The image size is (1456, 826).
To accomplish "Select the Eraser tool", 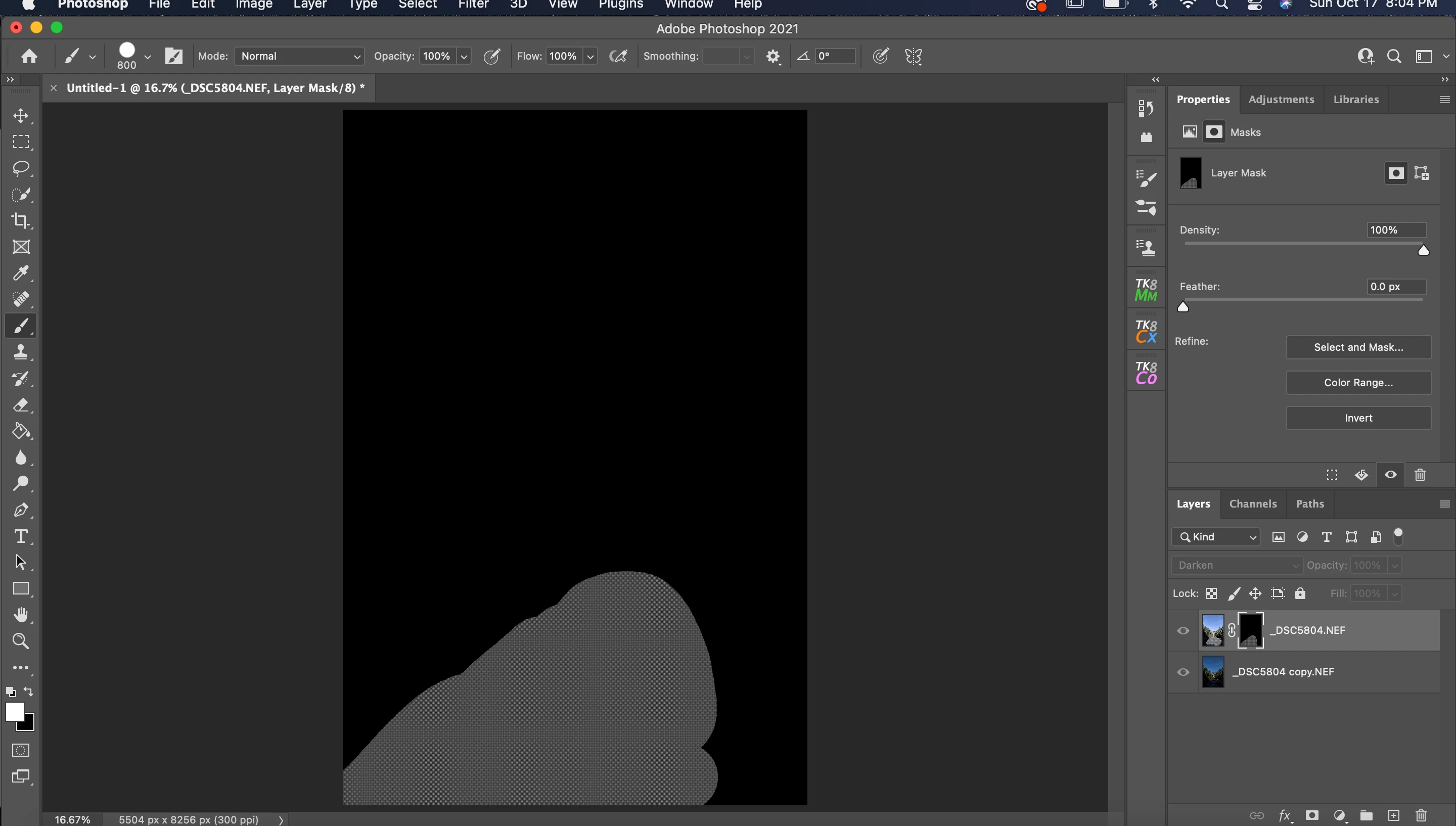I will pyautogui.click(x=21, y=404).
